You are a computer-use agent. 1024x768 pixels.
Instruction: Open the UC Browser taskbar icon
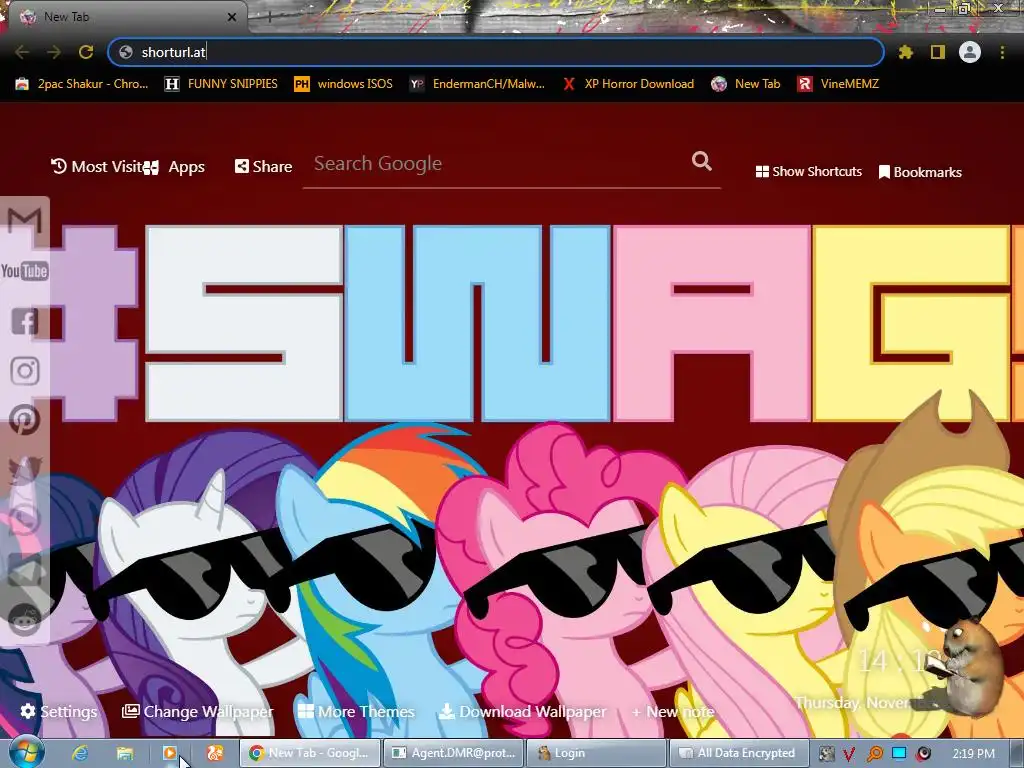pyautogui.click(x=215, y=753)
